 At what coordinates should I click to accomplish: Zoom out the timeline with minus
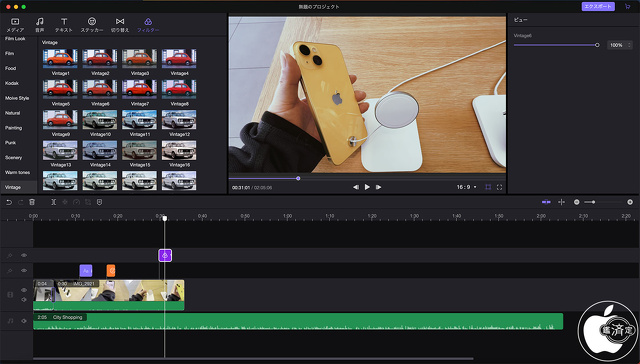pos(576,202)
